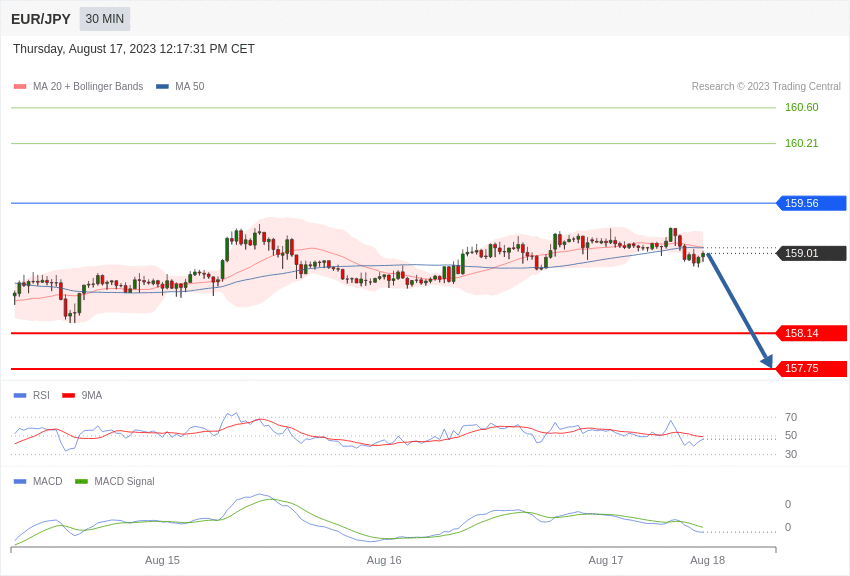Click the 30 MIN timeframe button
The height and width of the screenshot is (576, 850).
click(105, 19)
